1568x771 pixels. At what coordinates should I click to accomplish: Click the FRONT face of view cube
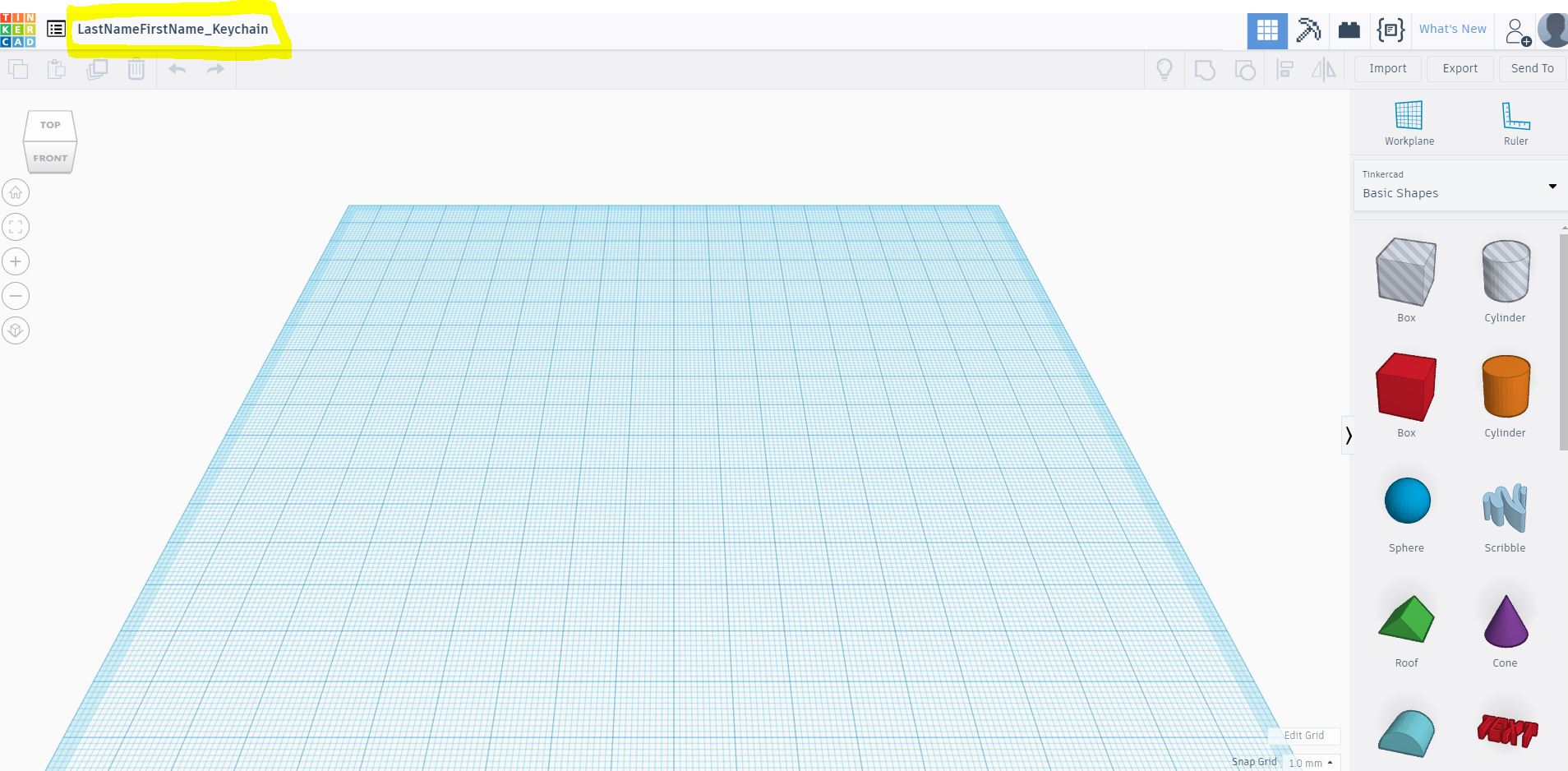click(50, 158)
